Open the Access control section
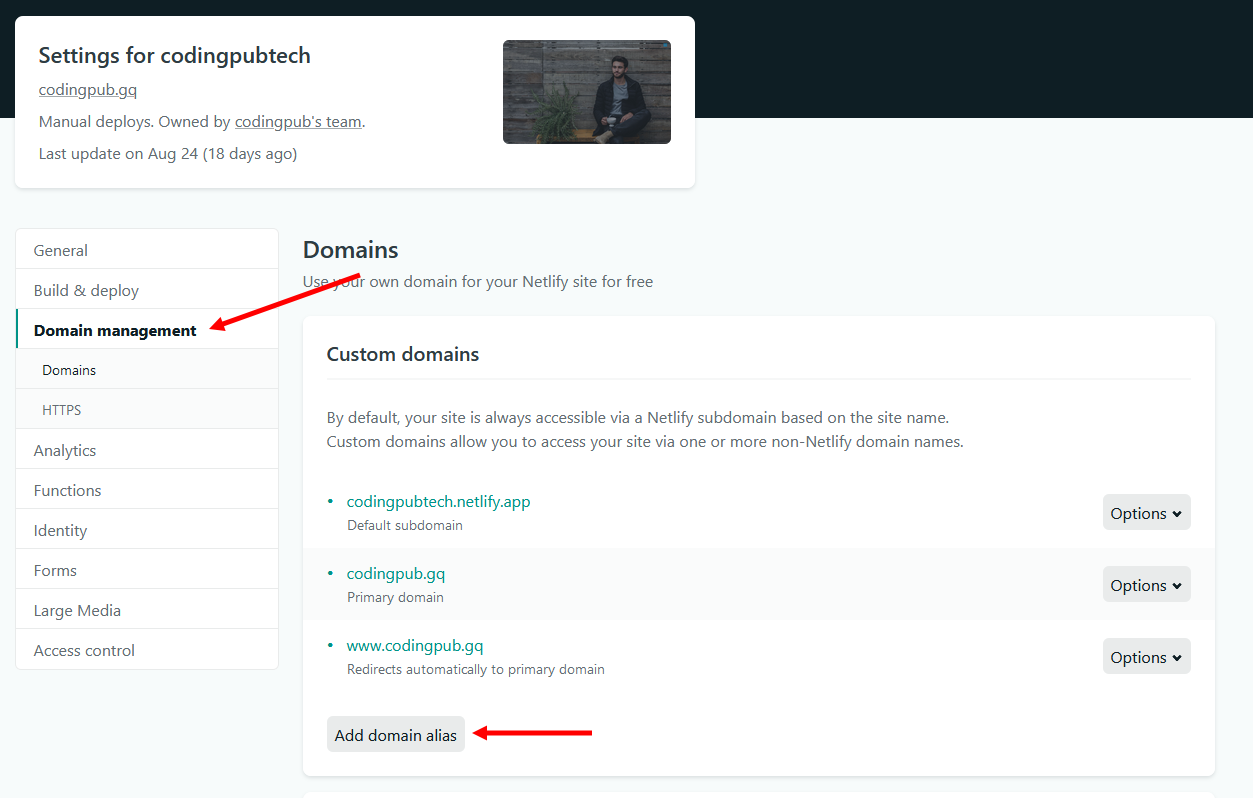This screenshot has height=798, width=1253. click(147, 650)
